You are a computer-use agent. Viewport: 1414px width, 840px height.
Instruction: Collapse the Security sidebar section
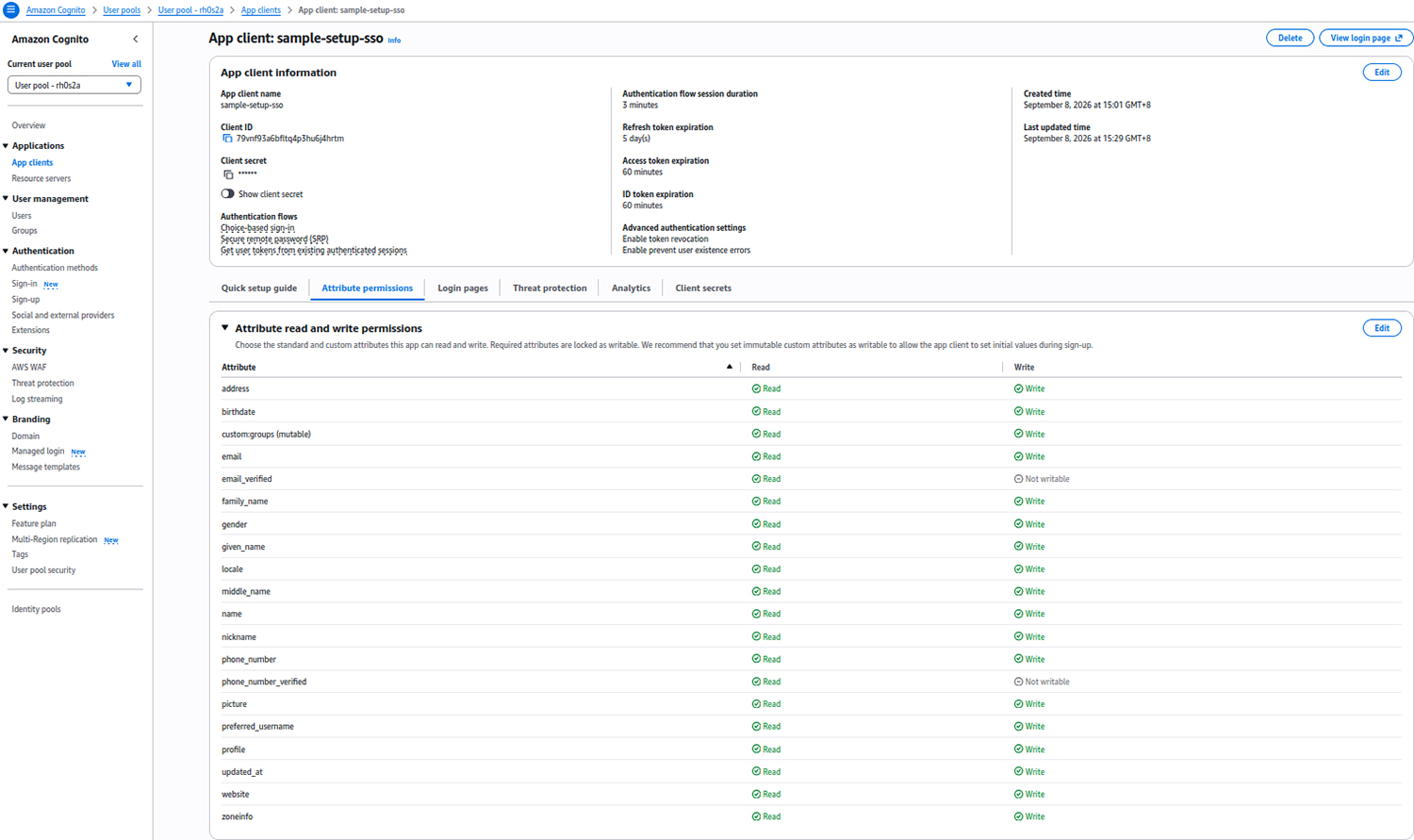(x=6, y=351)
